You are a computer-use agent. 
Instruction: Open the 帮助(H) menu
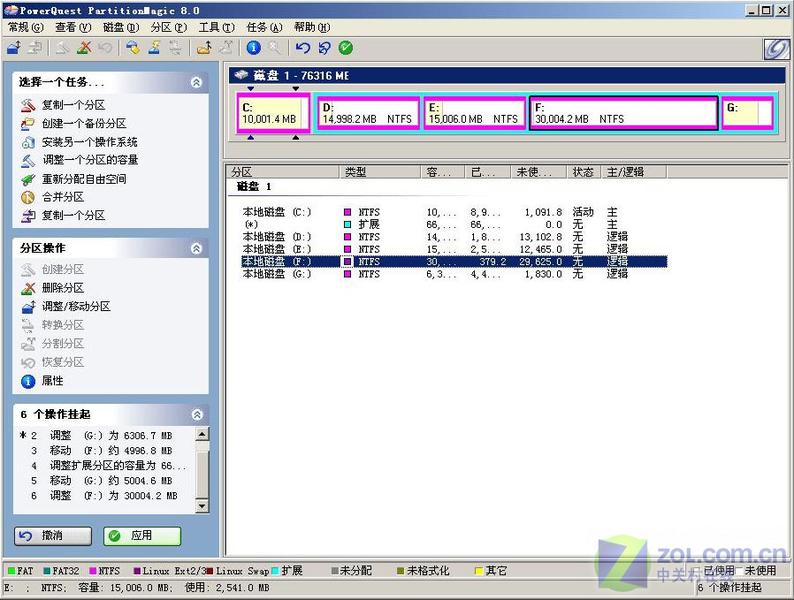[x=312, y=27]
